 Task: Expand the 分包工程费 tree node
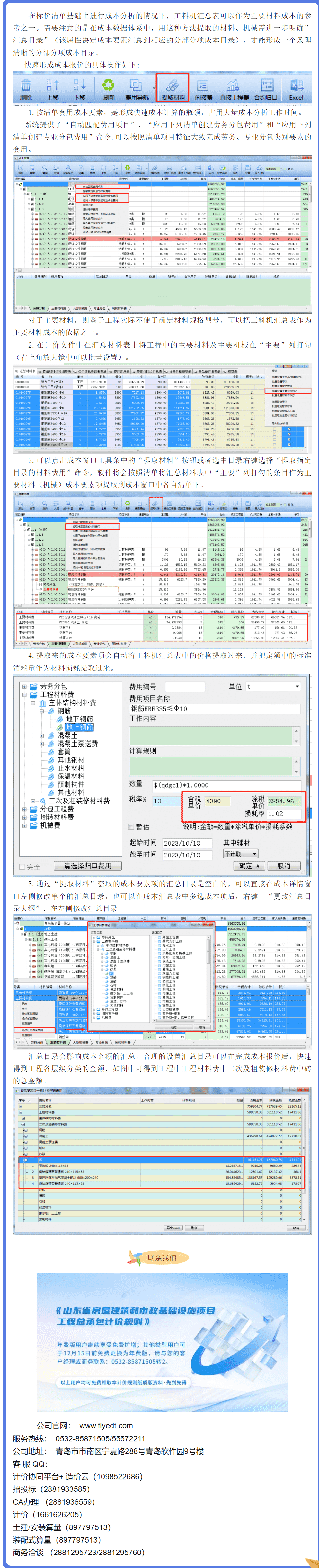tap(24, 809)
